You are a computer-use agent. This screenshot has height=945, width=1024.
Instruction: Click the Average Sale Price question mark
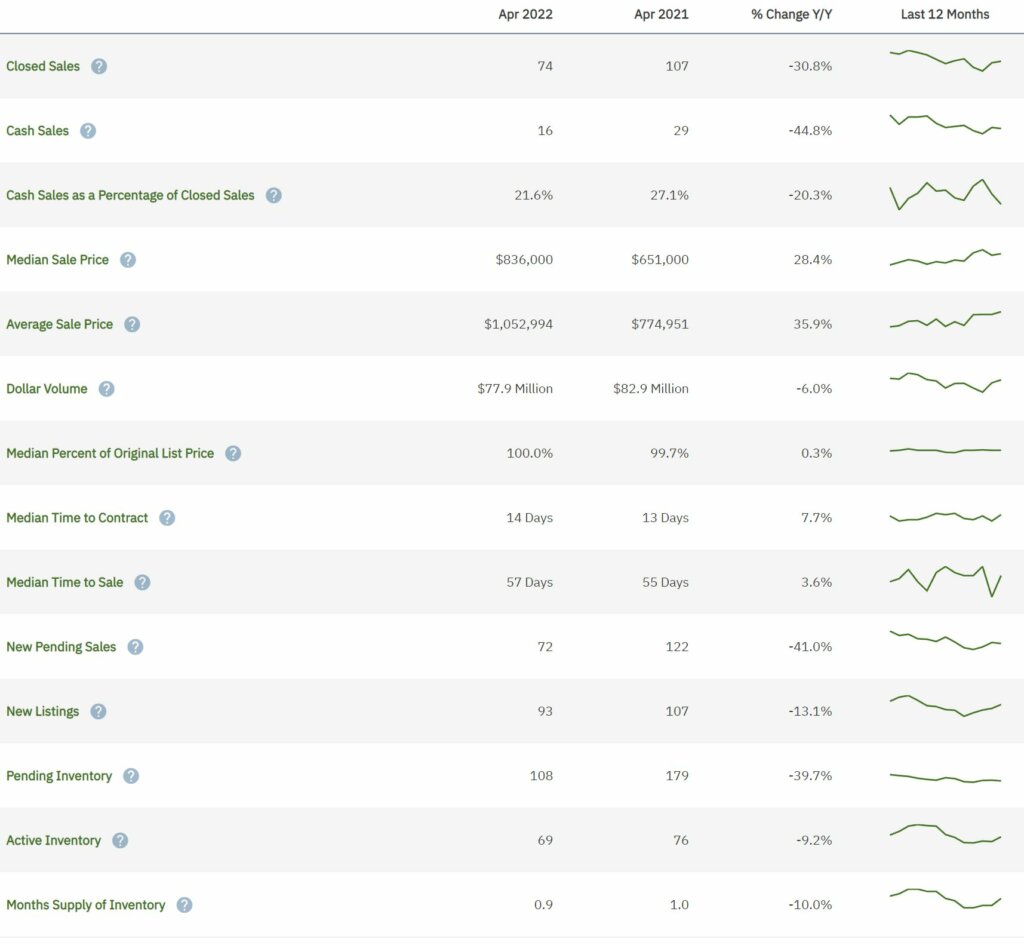[x=132, y=324]
